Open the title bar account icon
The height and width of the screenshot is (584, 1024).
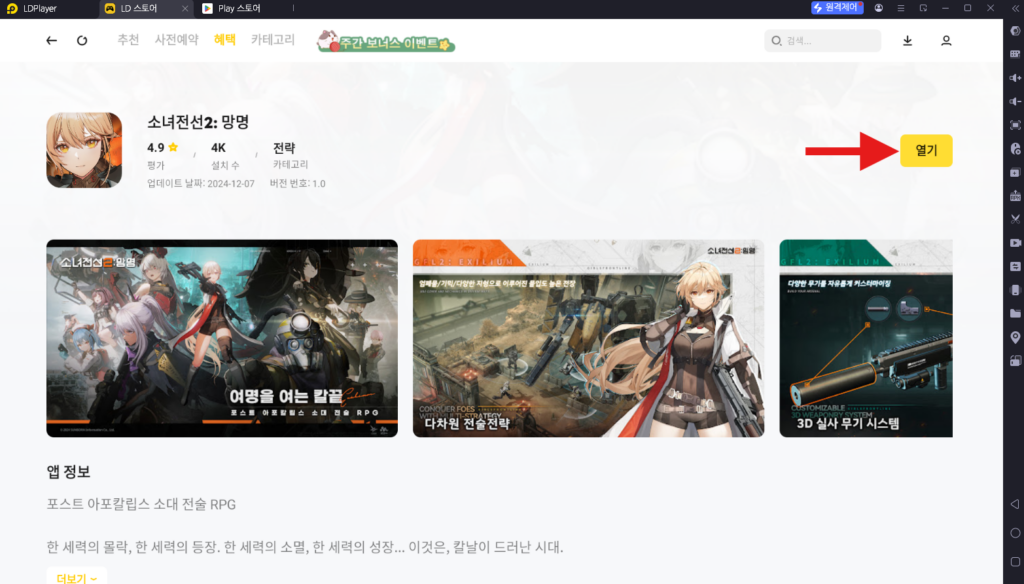pos(878,8)
